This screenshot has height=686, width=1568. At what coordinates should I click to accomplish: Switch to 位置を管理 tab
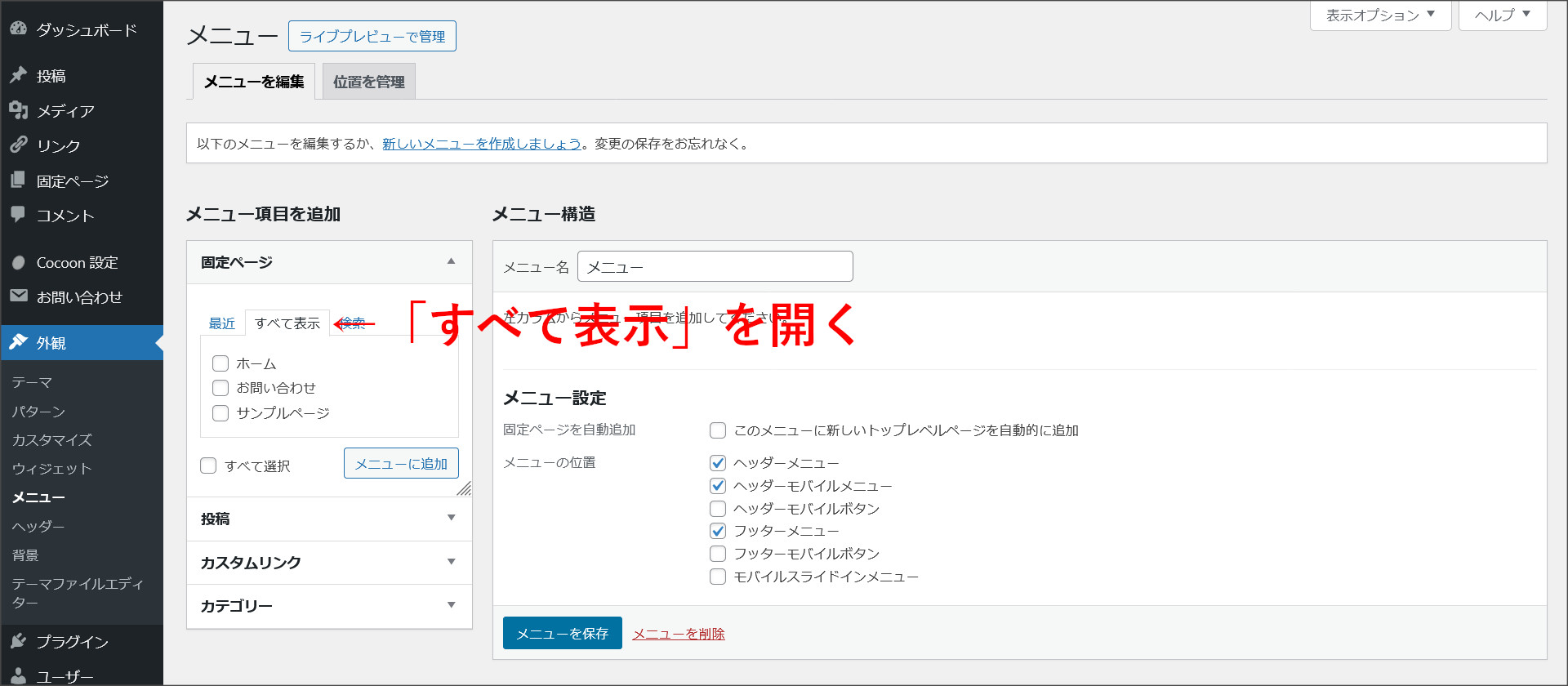369,82
